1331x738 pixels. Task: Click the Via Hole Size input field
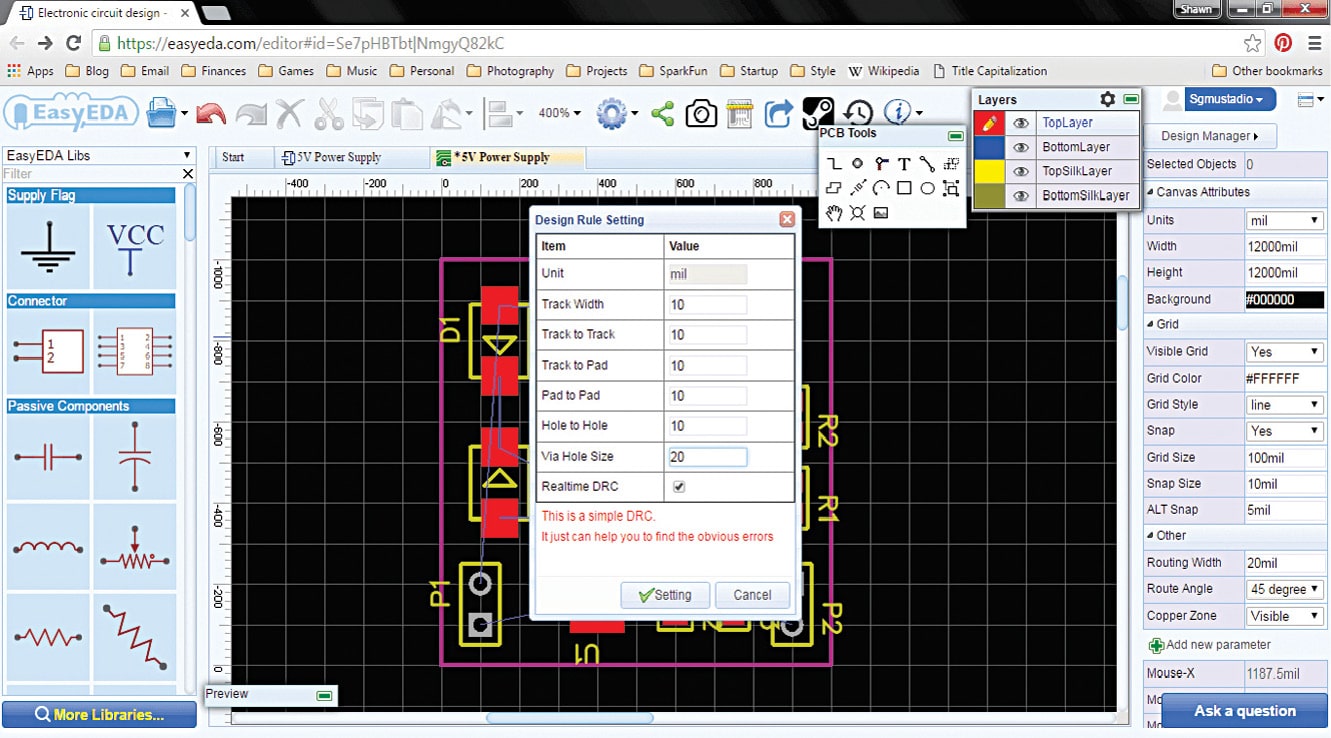pyautogui.click(x=707, y=457)
